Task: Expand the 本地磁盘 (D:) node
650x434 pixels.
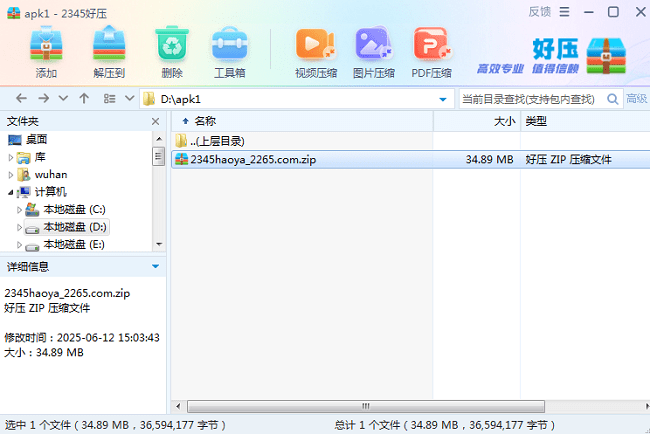Action: (x=19, y=227)
